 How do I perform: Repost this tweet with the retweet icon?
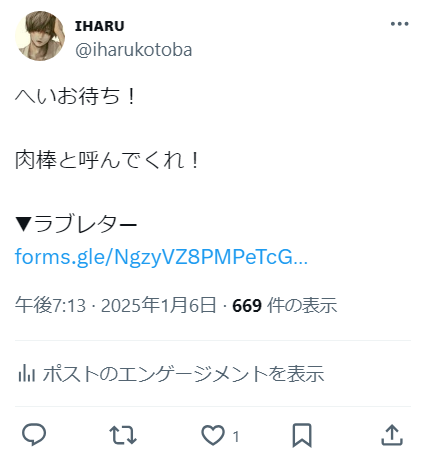(123, 435)
